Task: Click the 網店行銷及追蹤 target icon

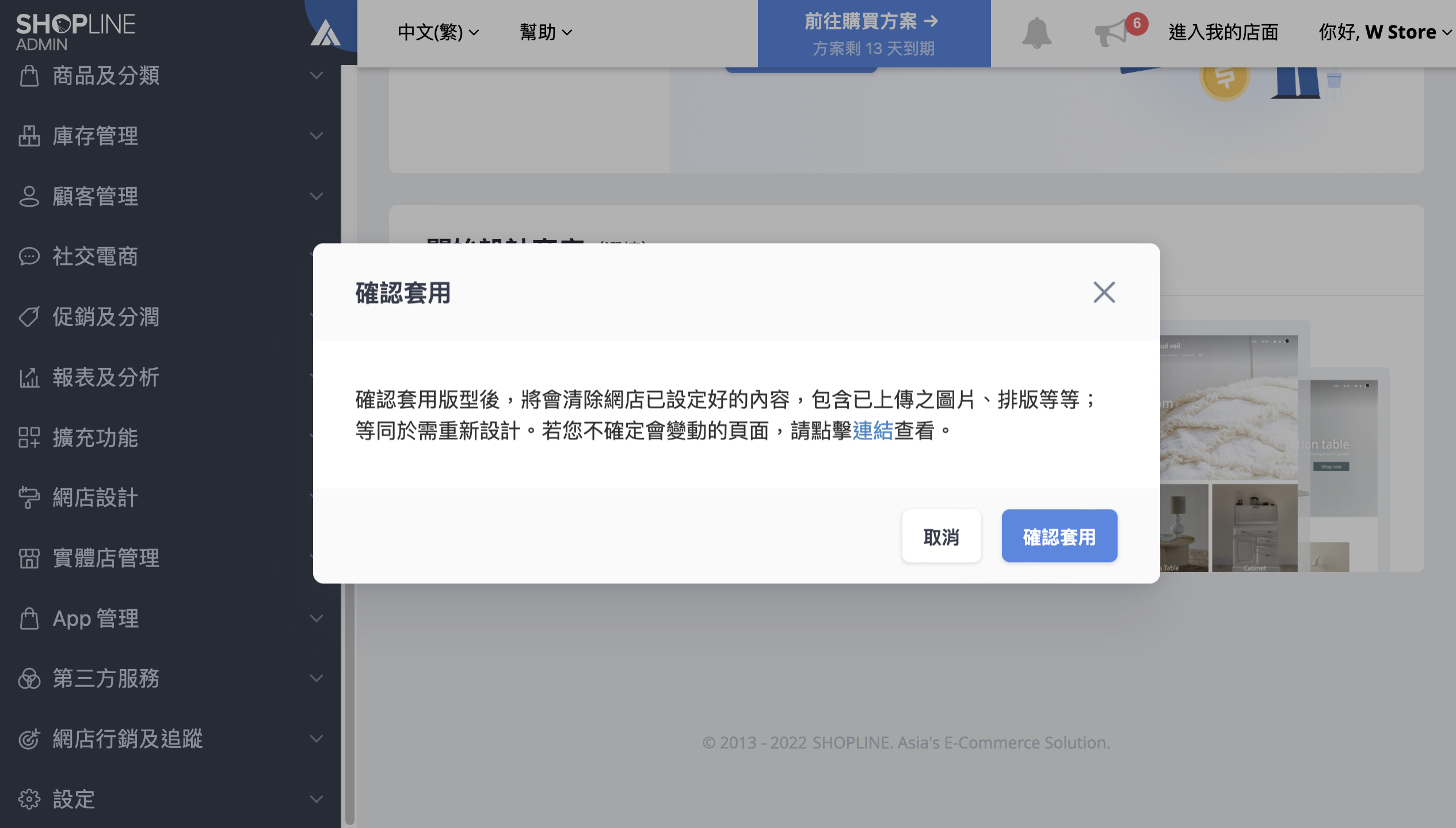Action: point(29,739)
